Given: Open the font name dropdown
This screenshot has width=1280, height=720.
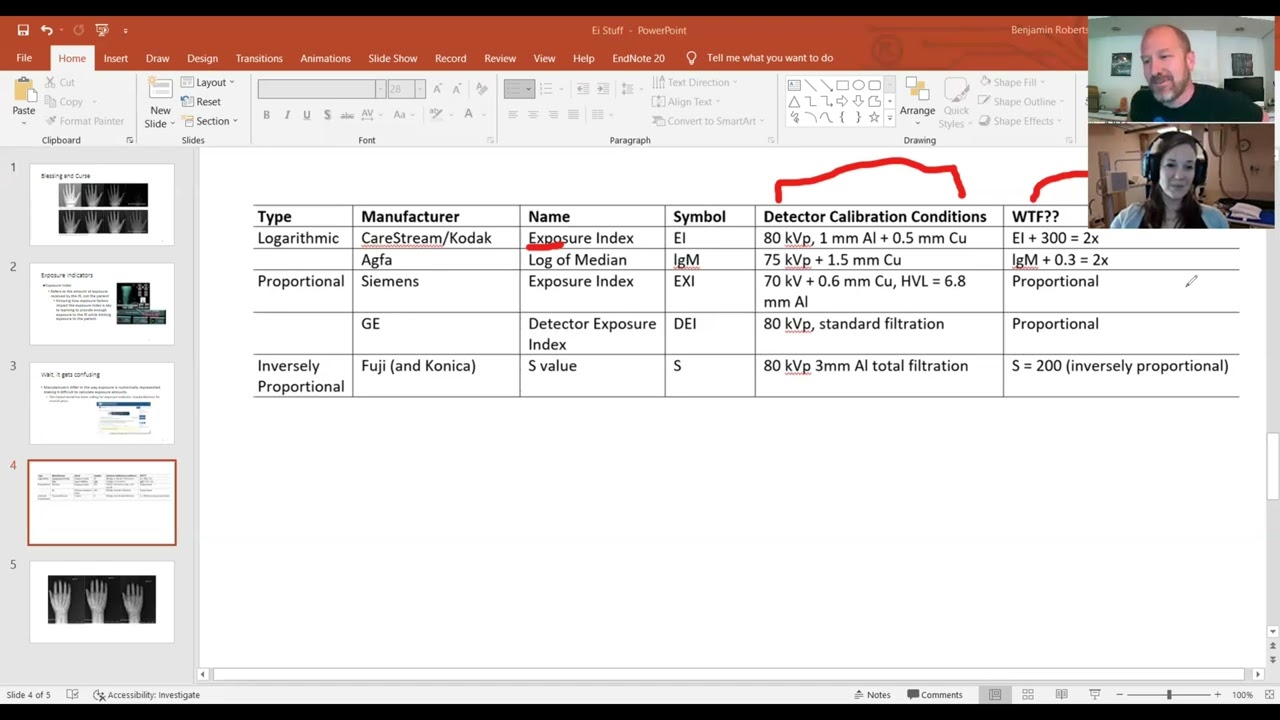Looking at the screenshot, I should pos(381,89).
